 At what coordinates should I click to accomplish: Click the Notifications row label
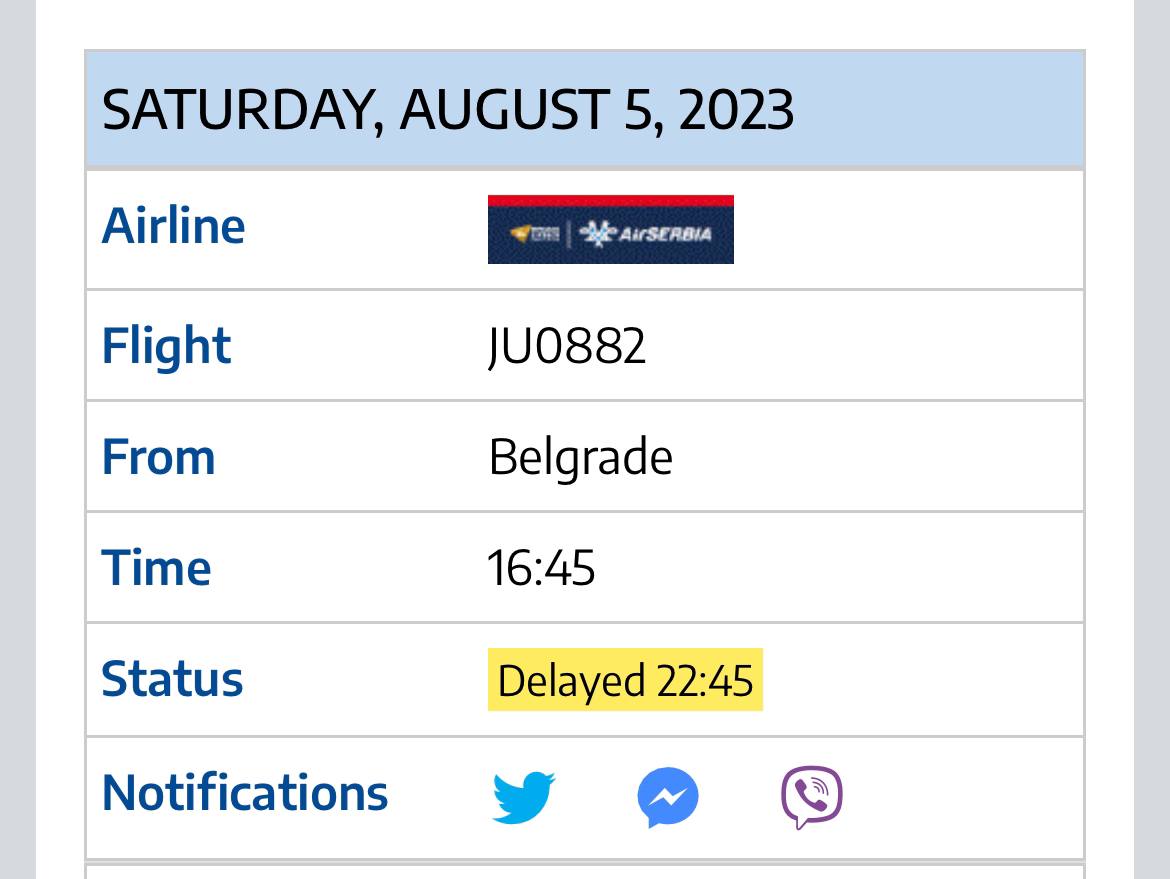tap(245, 792)
